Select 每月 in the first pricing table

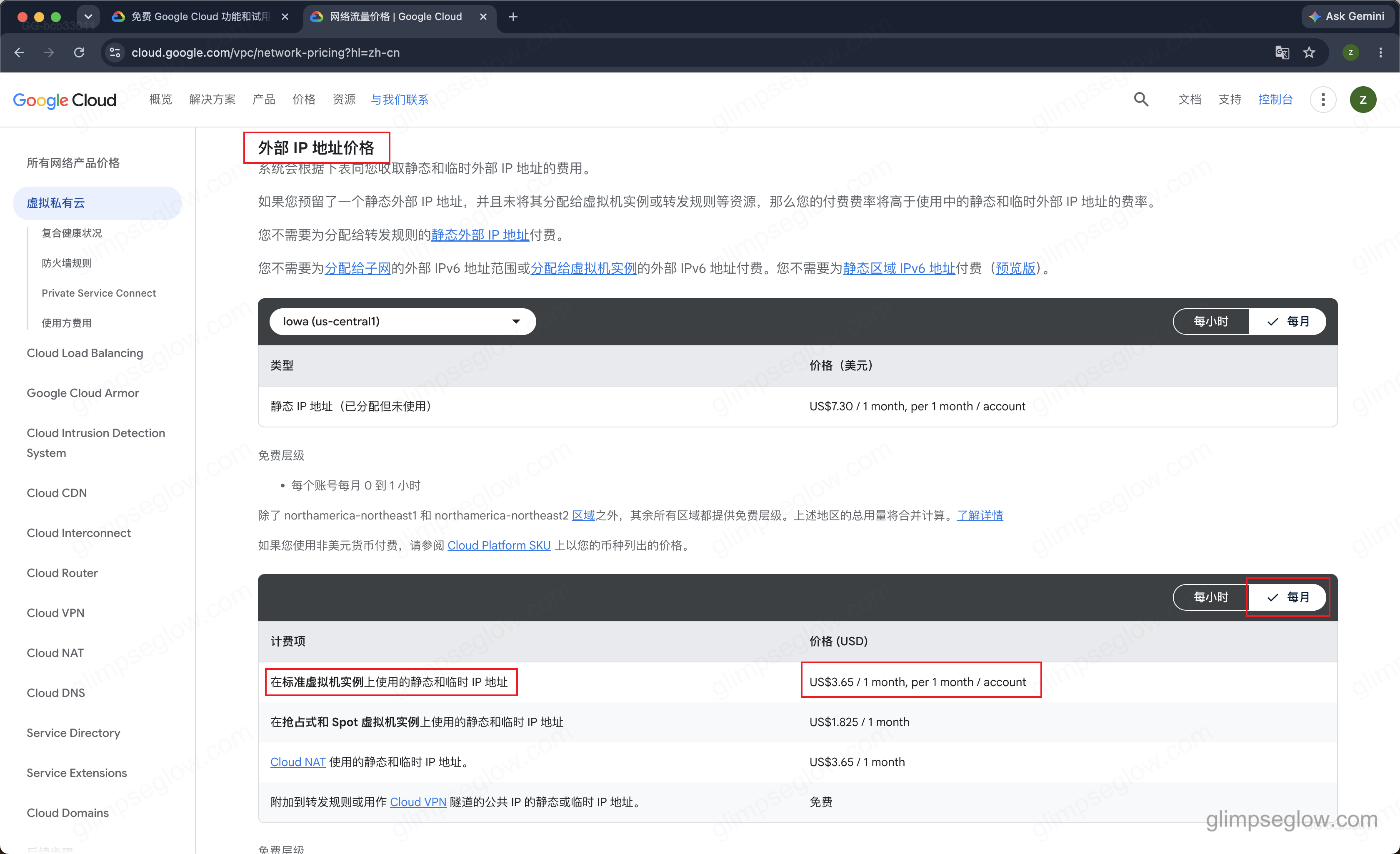pos(1287,322)
